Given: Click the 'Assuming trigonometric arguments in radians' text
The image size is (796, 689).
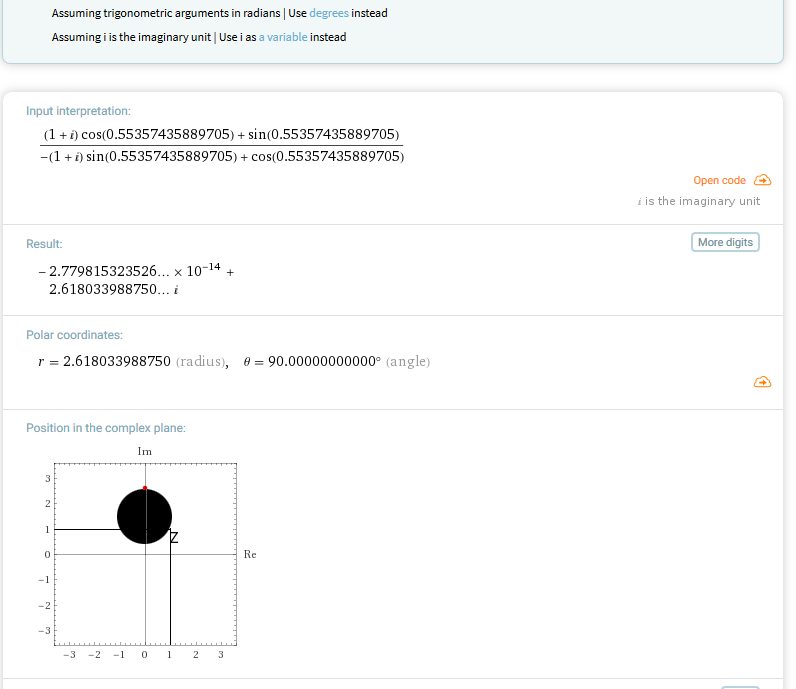Looking at the screenshot, I should [166, 13].
